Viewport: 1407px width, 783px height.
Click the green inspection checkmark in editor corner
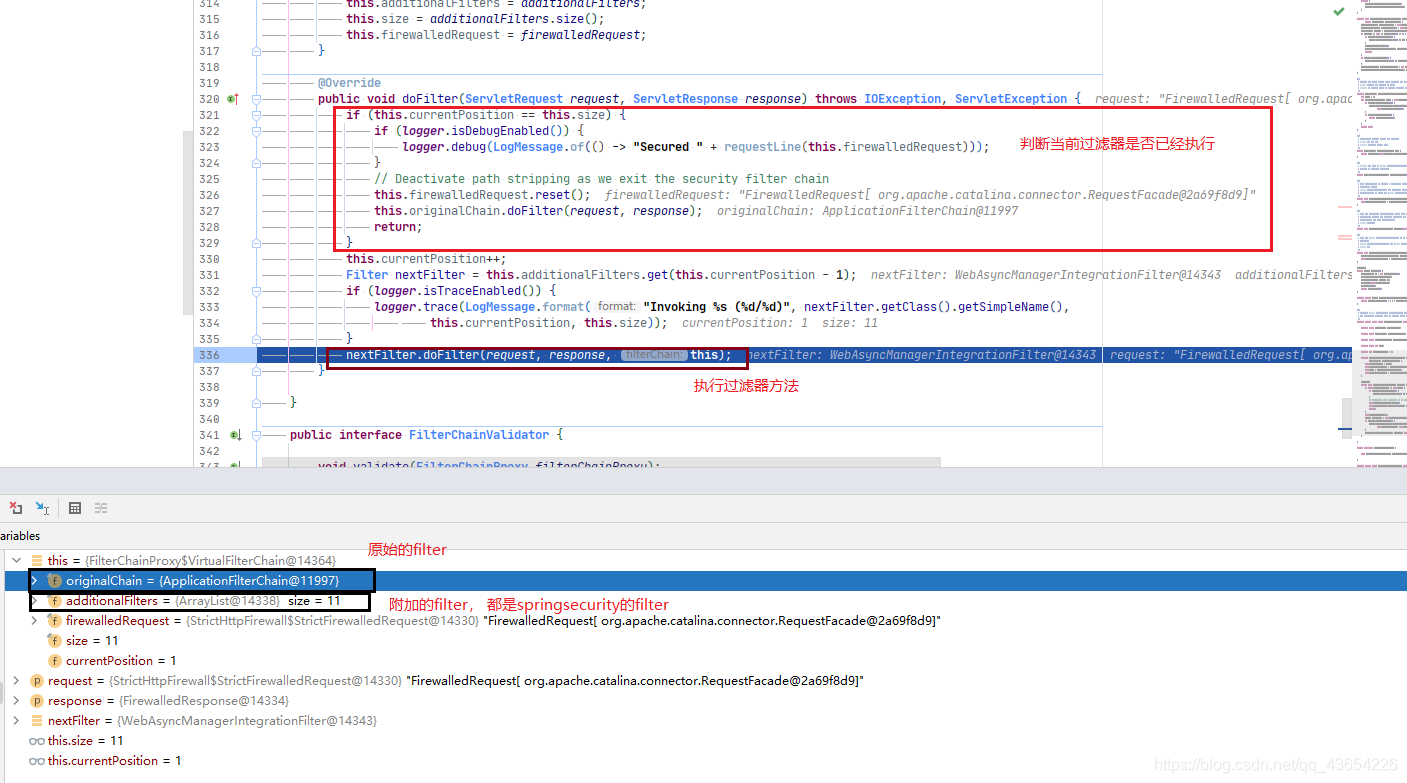[1339, 12]
